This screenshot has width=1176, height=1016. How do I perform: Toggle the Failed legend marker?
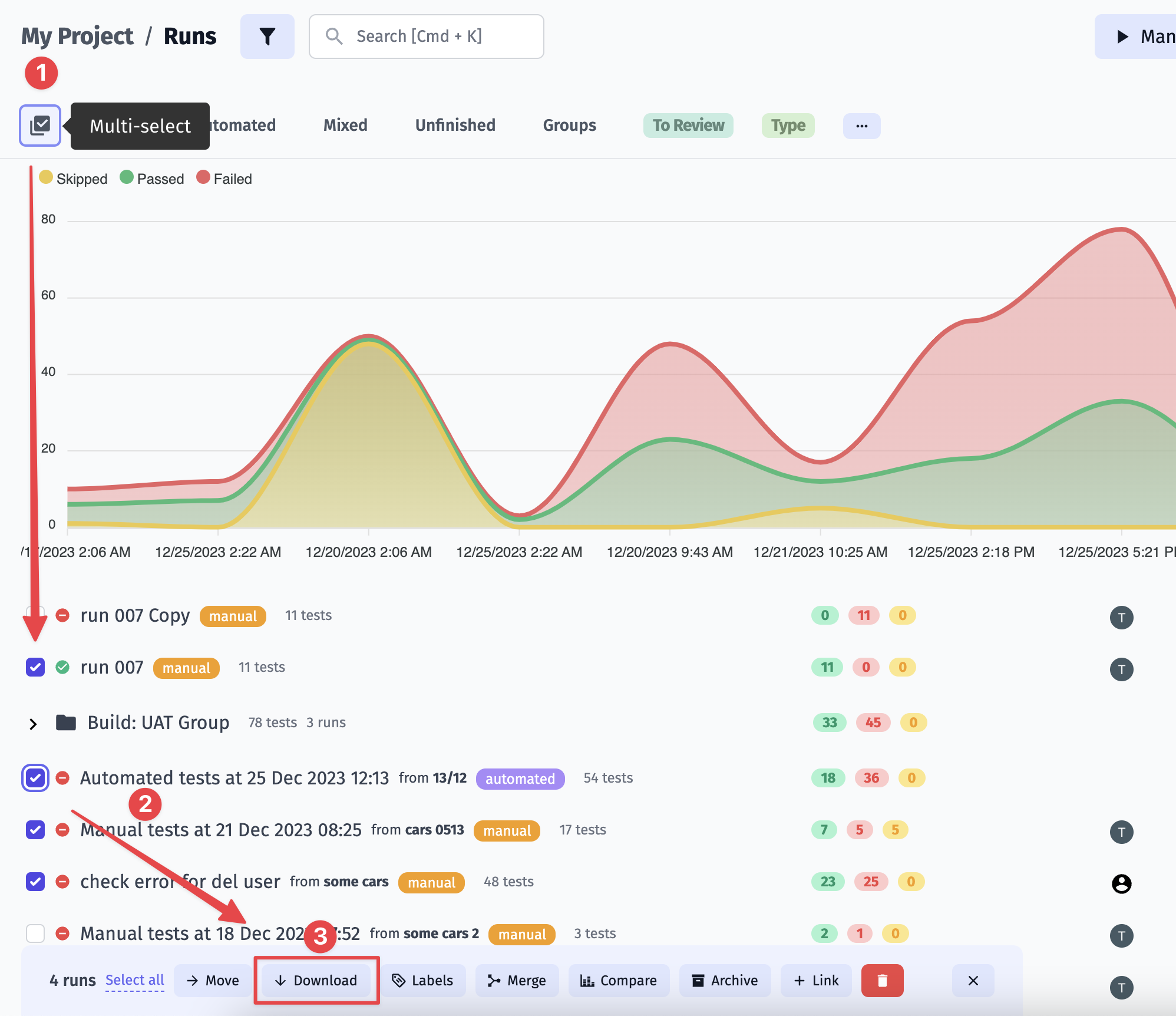203,177
